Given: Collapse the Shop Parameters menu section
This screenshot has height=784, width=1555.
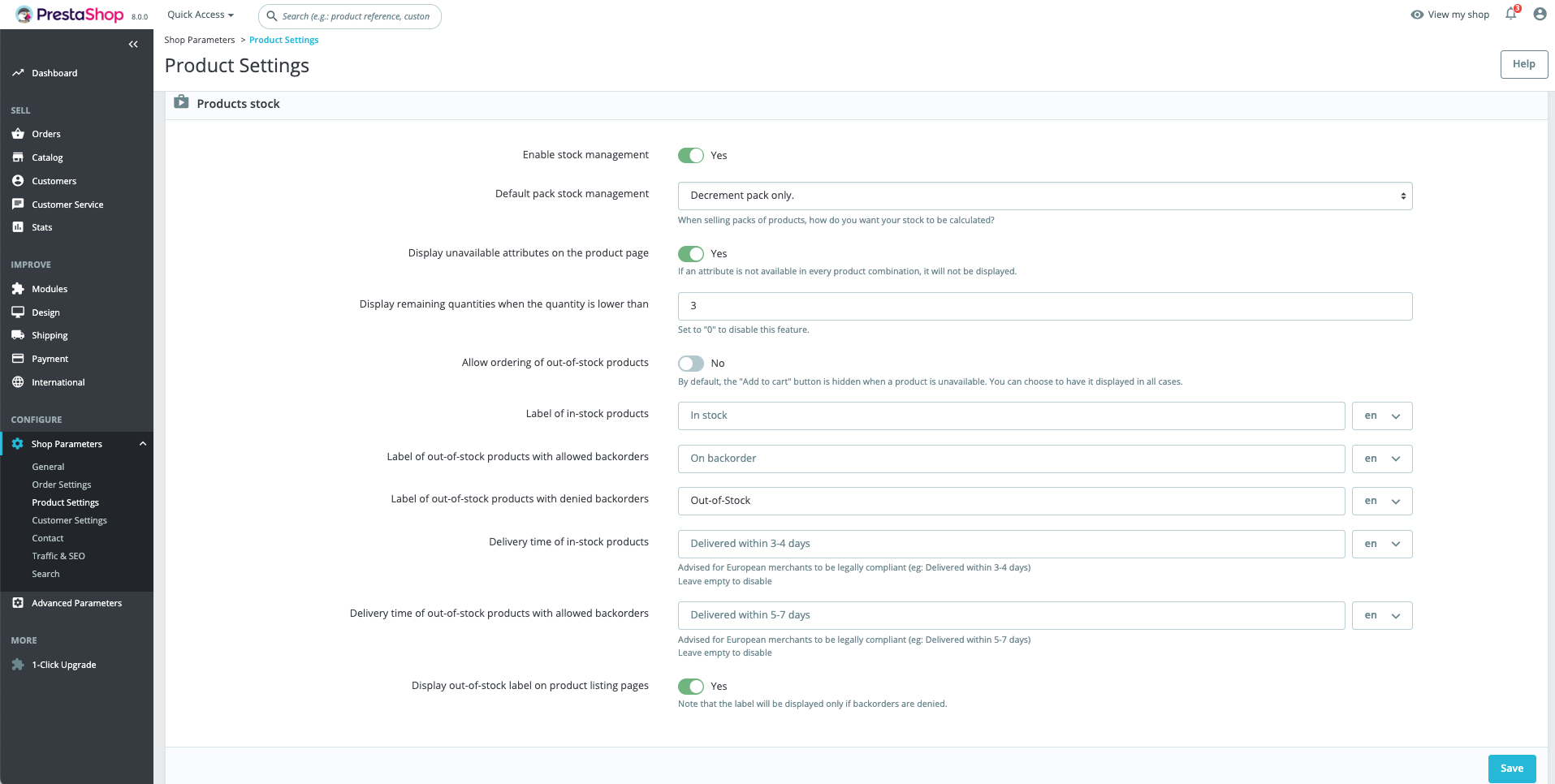Looking at the screenshot, I should pyautogui.click(x=143, y=444).
